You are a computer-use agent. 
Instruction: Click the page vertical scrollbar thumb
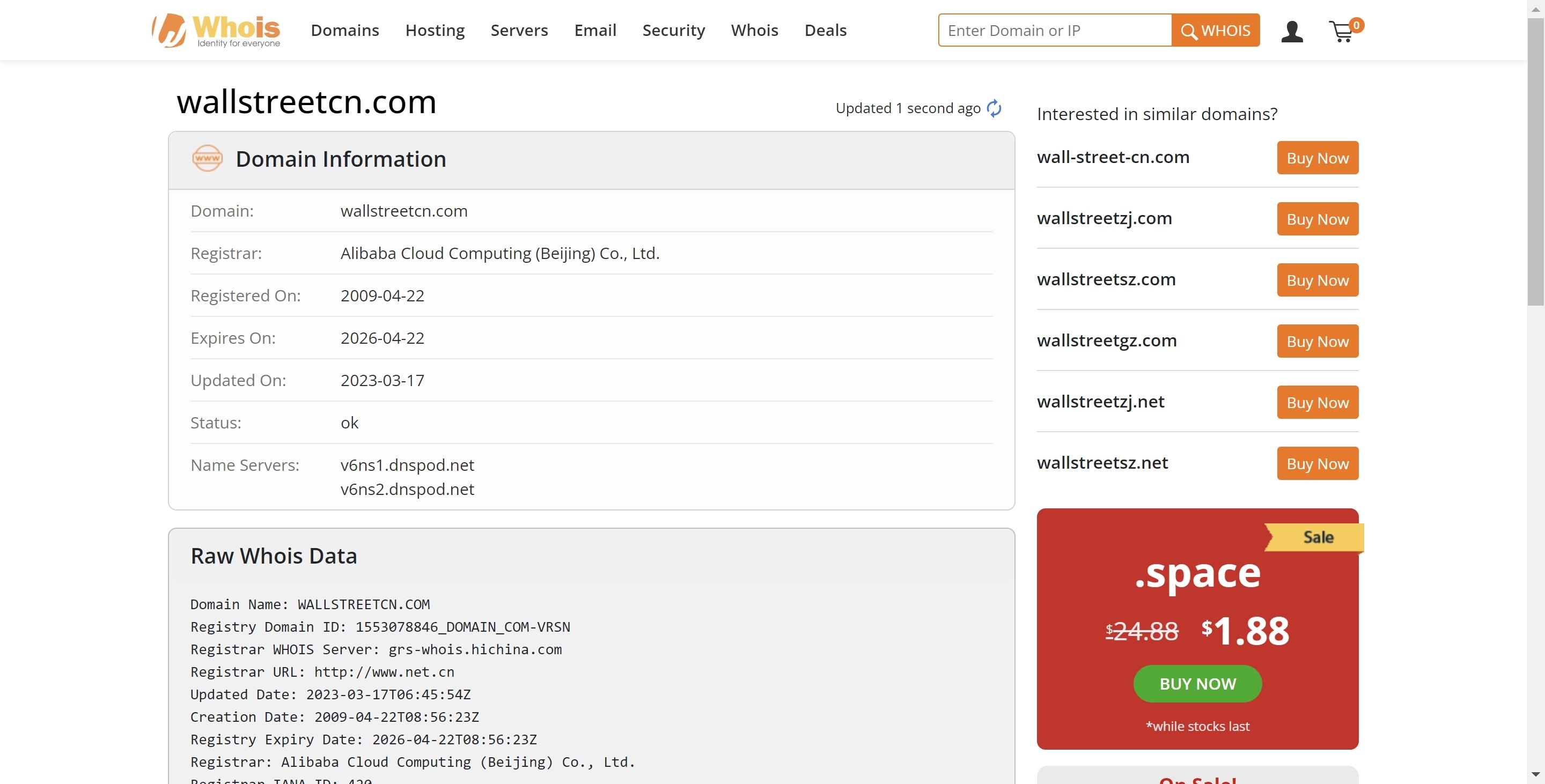(1535, 162)
